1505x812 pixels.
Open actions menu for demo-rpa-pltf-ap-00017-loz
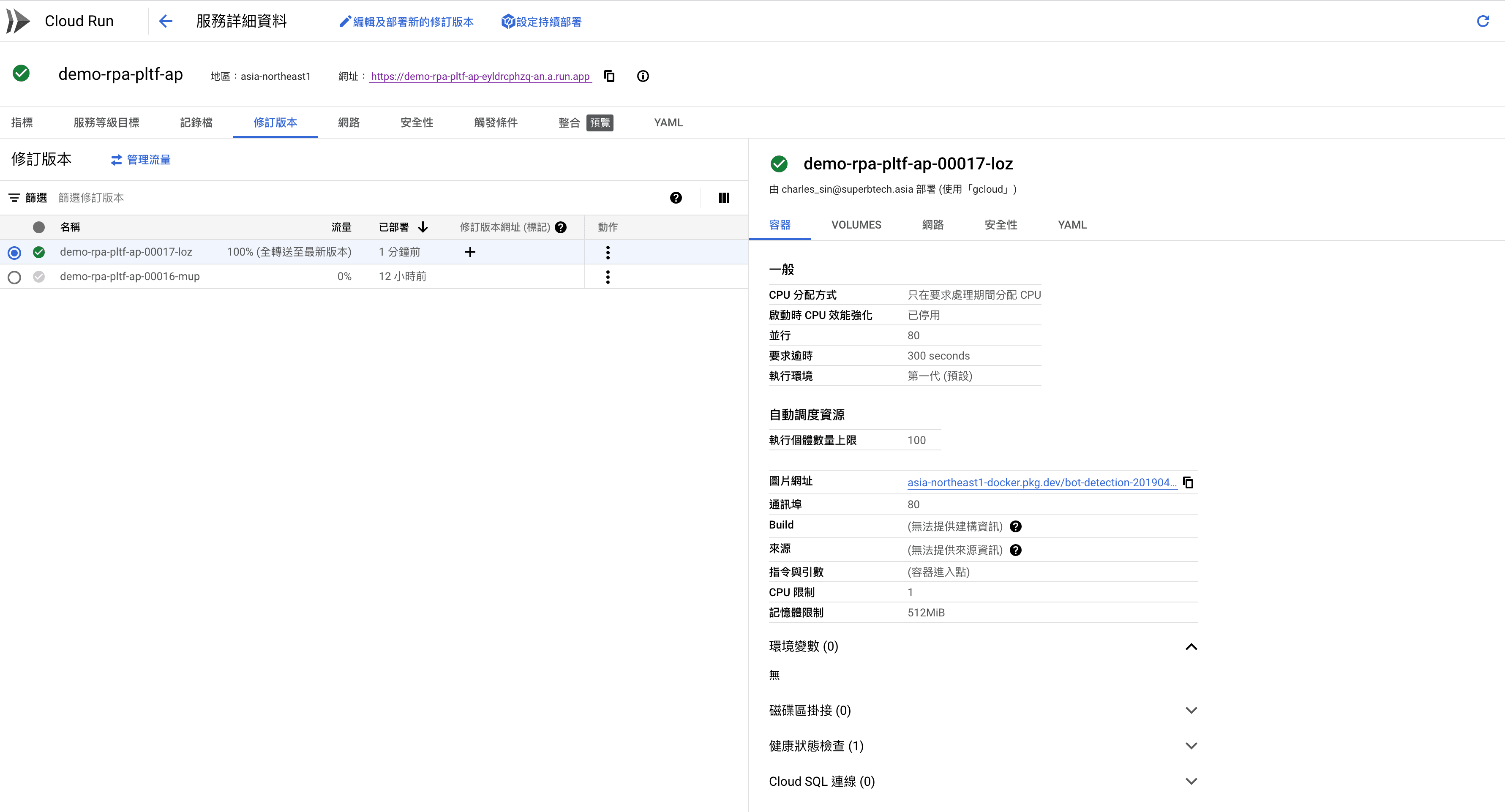point(608,252)
